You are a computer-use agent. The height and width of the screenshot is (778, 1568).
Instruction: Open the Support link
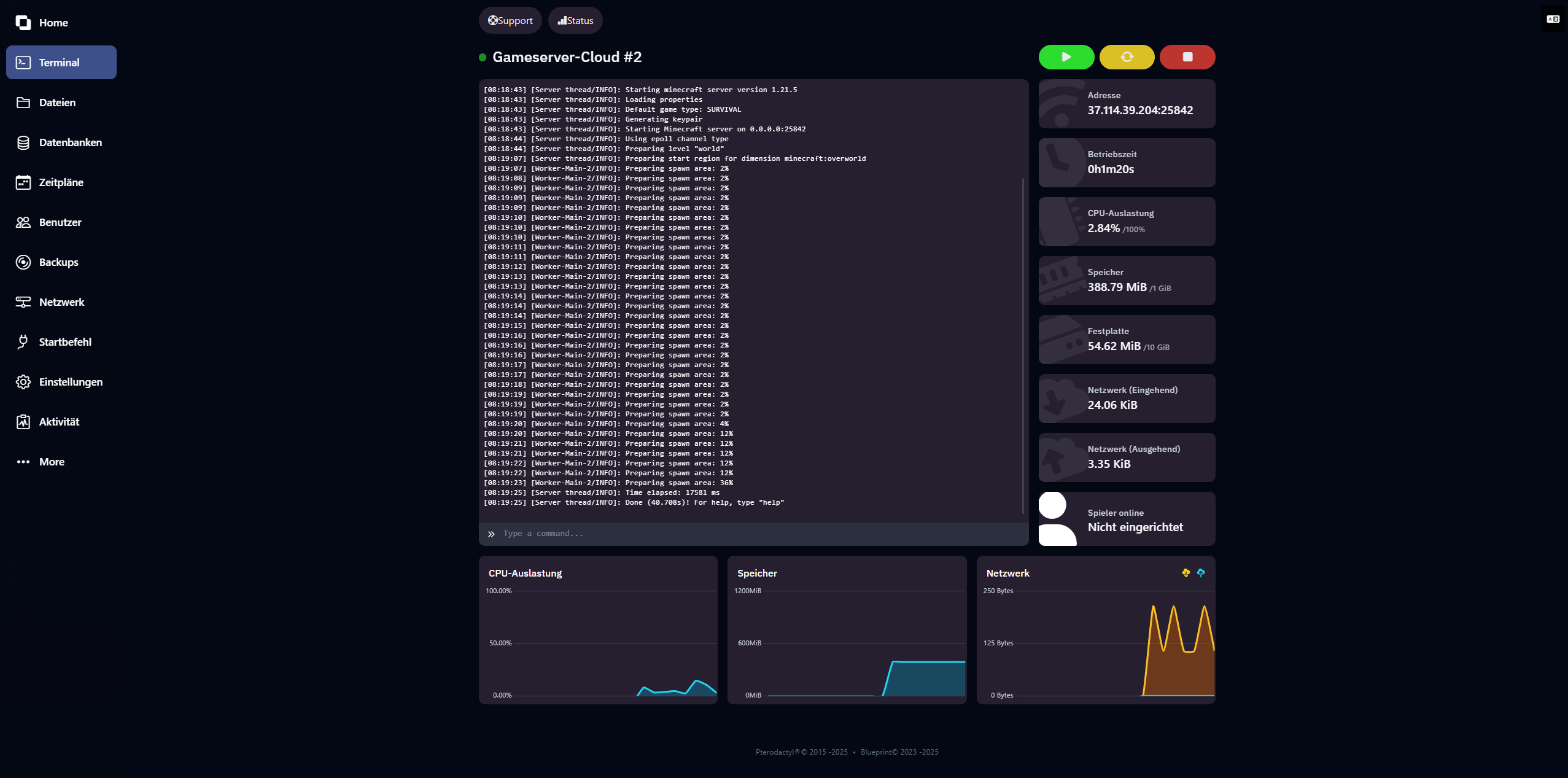pos(510,21)
